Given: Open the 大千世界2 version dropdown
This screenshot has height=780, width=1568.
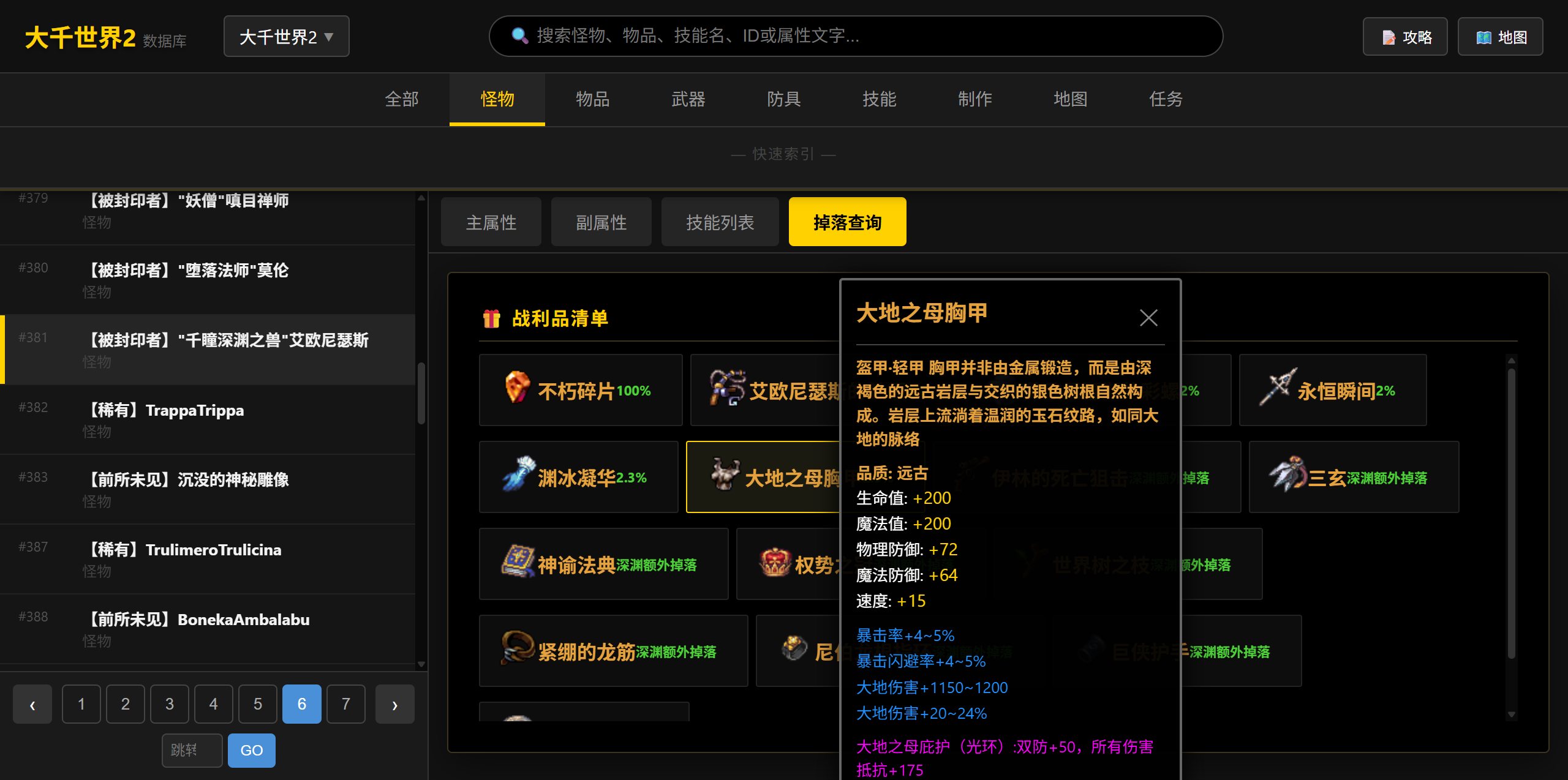Looking at the screenshot, I should coord(287,36).
